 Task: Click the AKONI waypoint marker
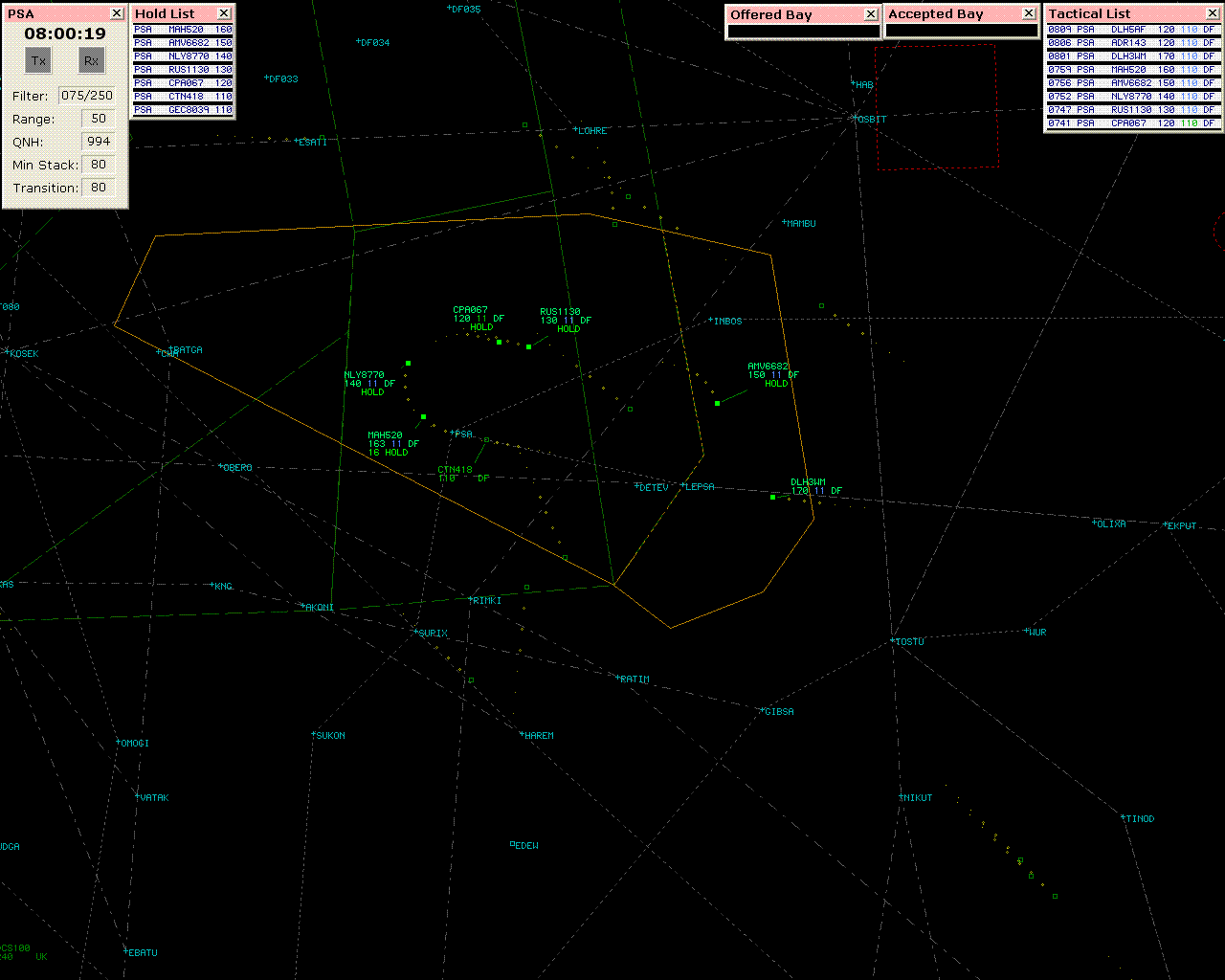(x=317, y=607)
